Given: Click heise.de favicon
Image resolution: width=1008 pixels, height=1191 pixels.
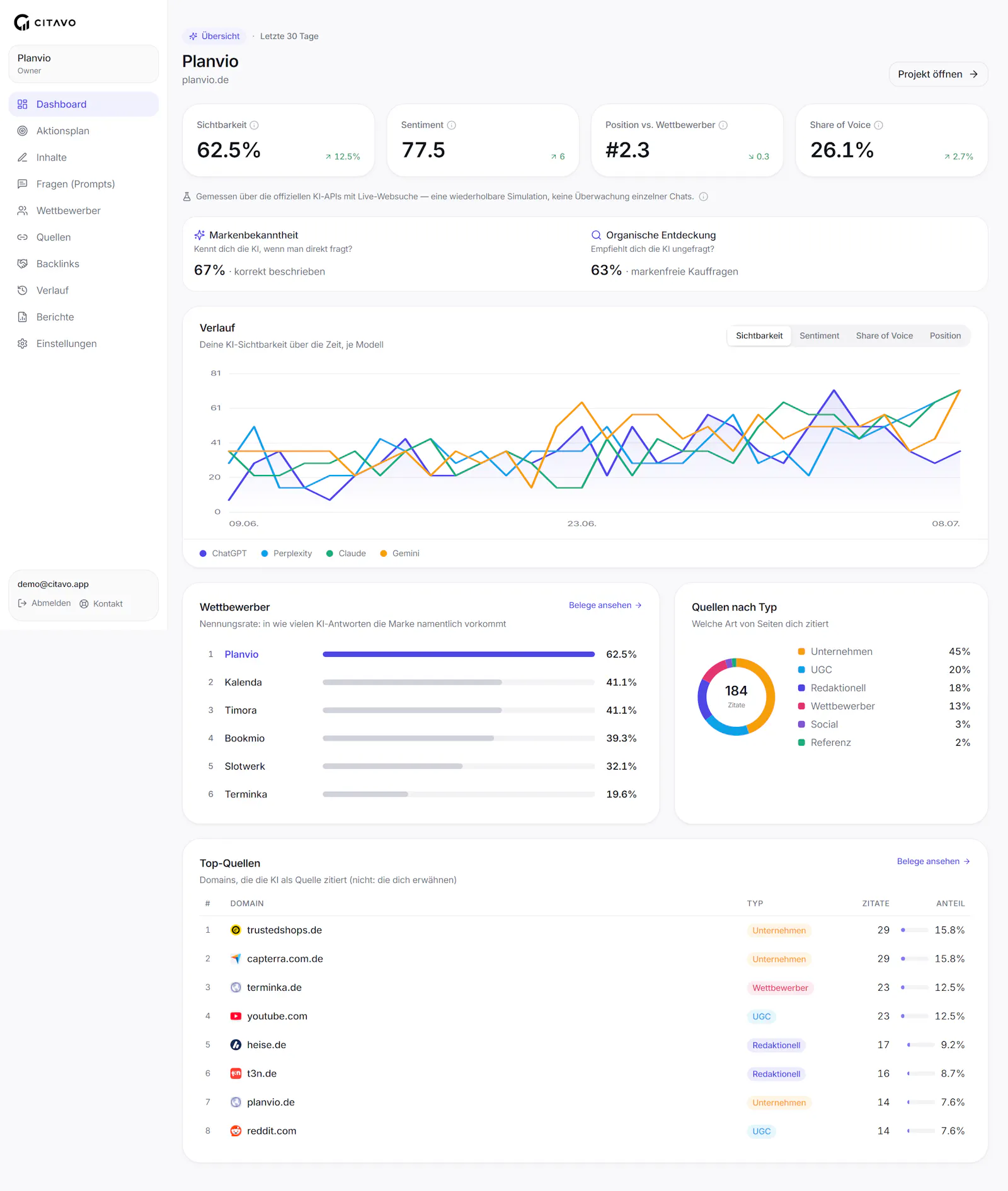Looking at the screenshot, I should click(x=236, y=1045).
